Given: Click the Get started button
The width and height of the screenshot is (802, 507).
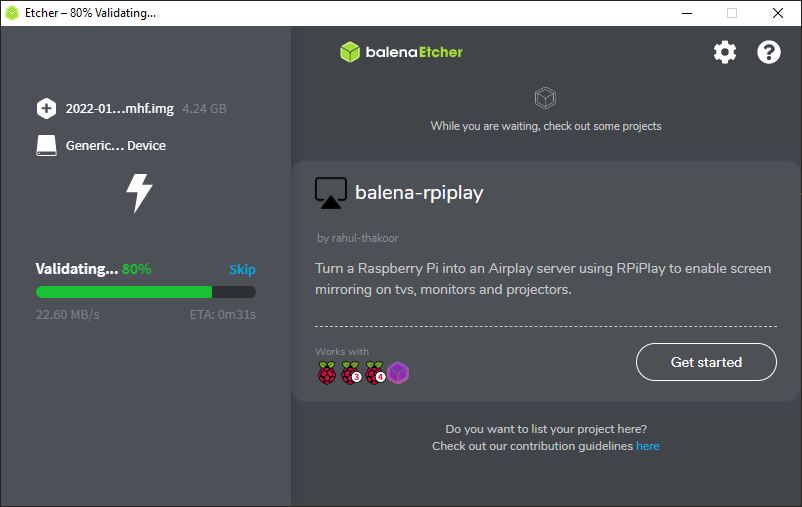Looking at the screenshot, I should [706, 362].
